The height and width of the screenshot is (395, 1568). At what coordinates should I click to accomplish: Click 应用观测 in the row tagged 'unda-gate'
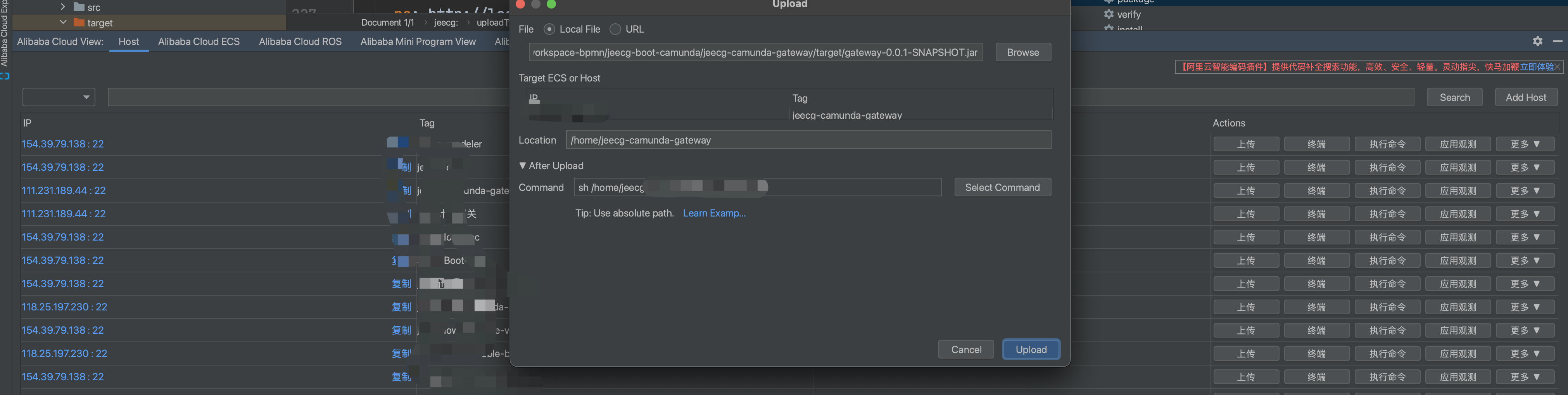point(1458,191)
